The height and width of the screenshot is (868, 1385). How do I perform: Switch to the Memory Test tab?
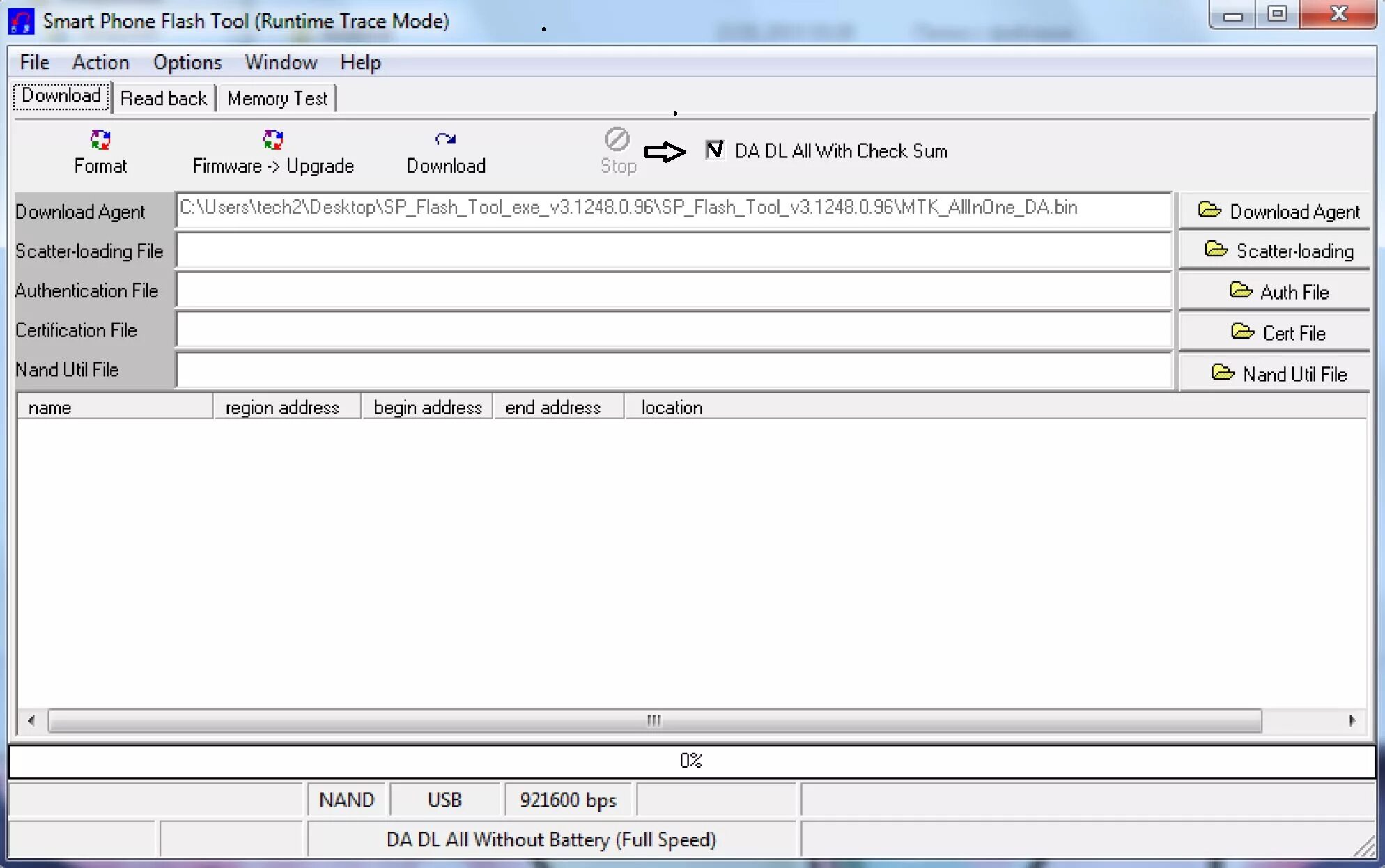click(x=277, y=98)
